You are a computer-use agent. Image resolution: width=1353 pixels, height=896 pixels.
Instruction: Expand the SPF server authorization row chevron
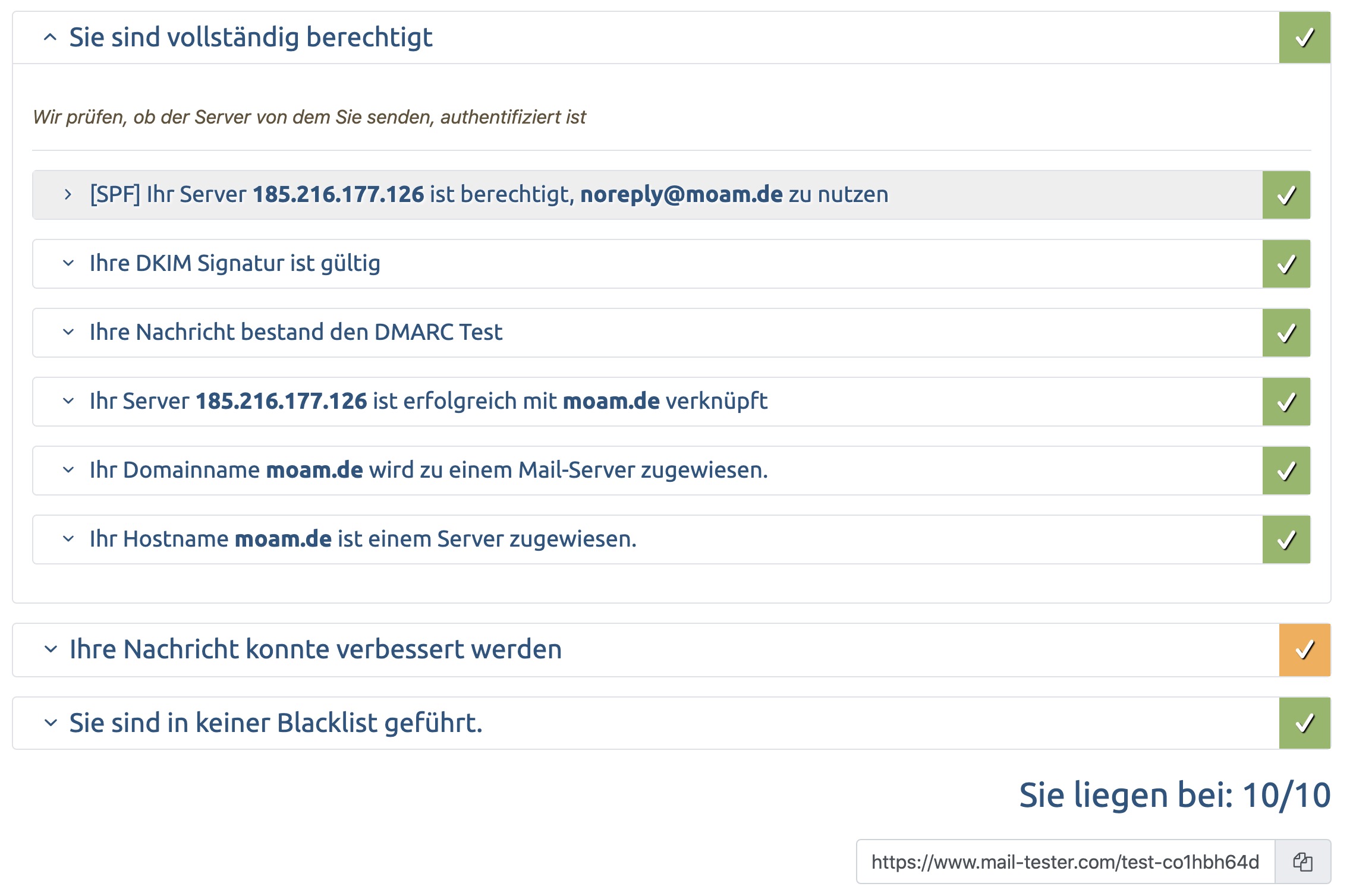coord(68,195)
